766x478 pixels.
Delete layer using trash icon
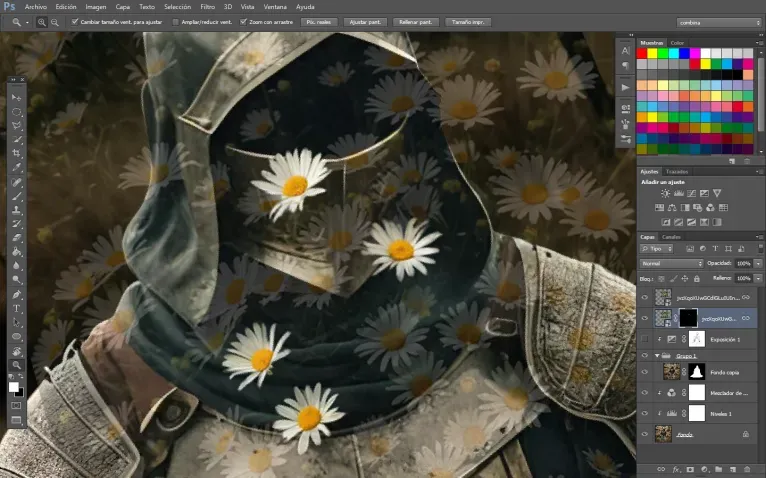pos(747,470)
